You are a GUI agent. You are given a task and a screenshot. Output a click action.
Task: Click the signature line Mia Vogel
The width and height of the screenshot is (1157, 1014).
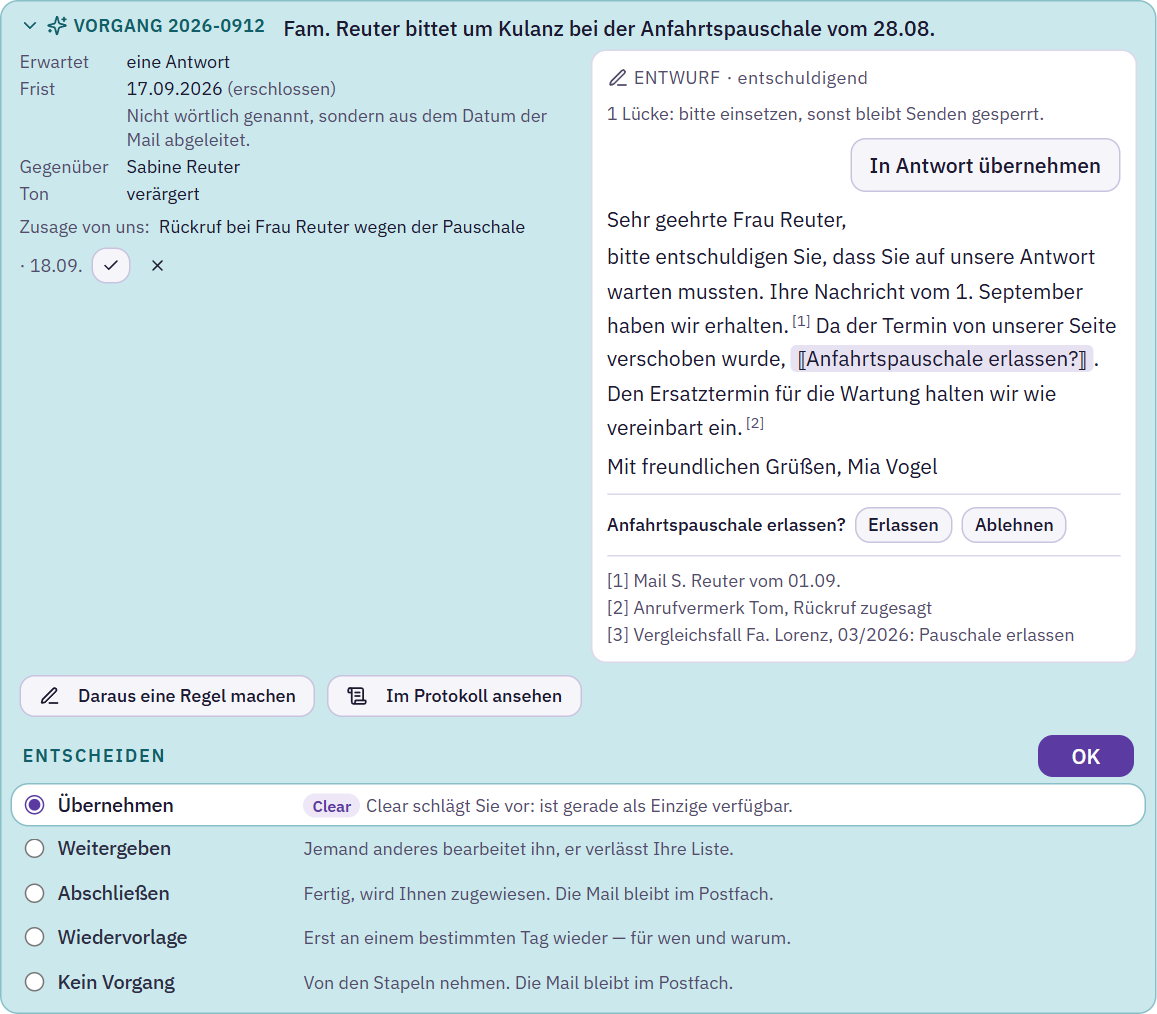point(772,466)
